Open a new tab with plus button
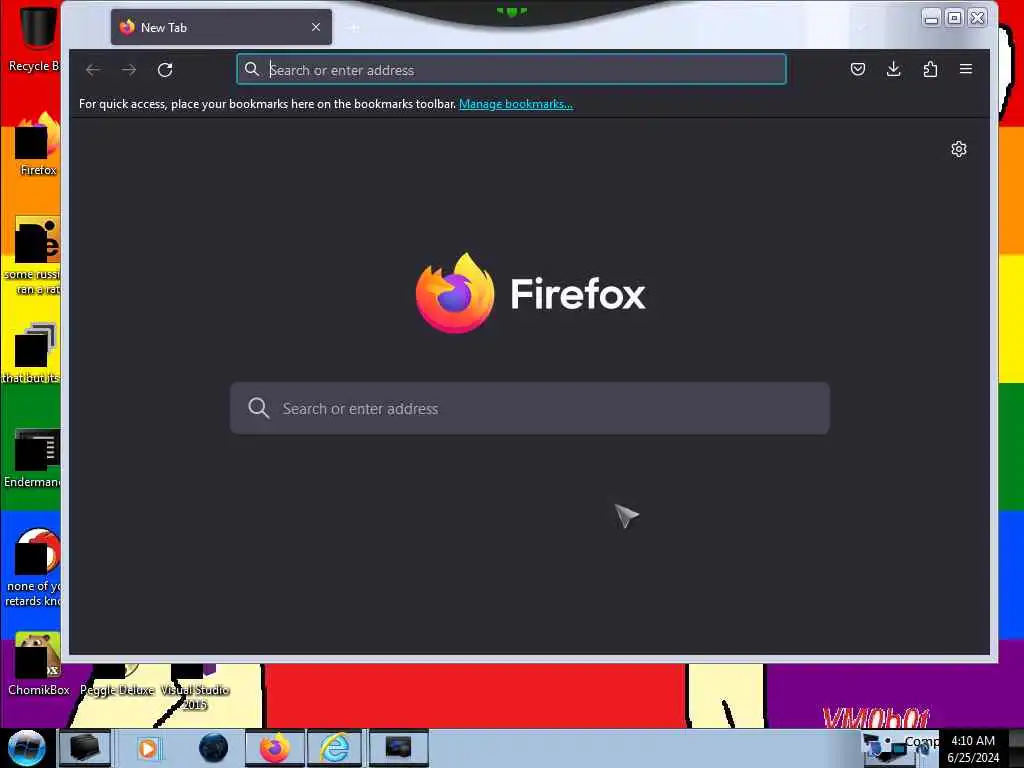This screenshot has height=768, width=1024. click(354, 28)
